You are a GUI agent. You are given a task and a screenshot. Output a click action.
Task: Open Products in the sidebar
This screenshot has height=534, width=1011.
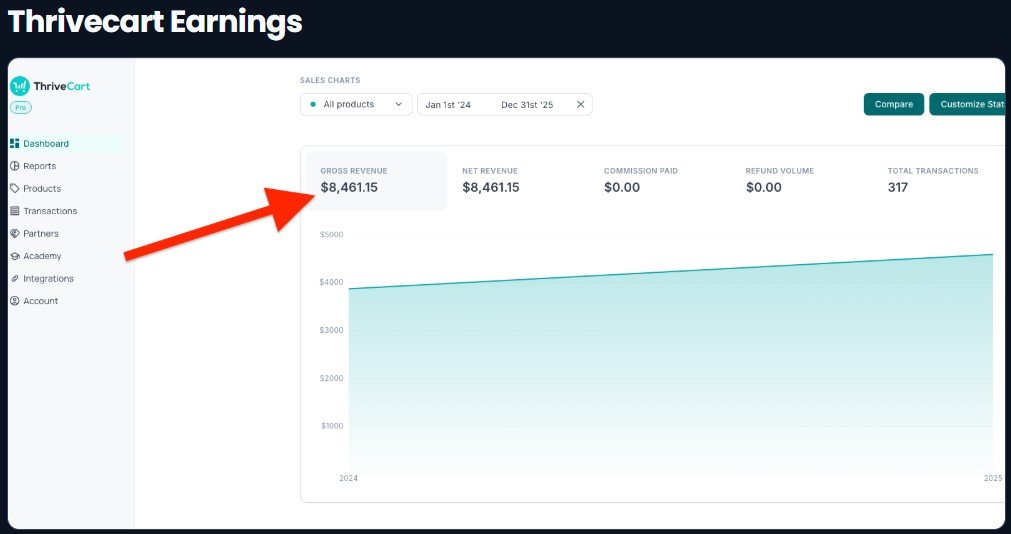pos(35,188)
